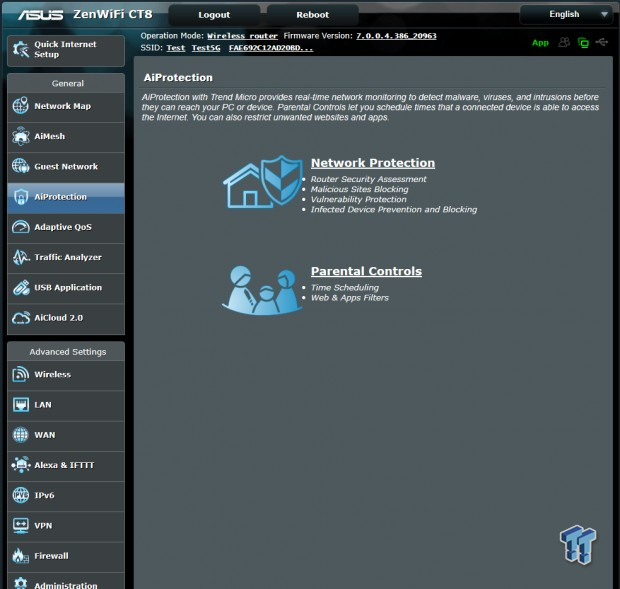This screenshot has height=589, width=620.
Task: Click the USB status icon in header
Action: [x=602, y=42]
